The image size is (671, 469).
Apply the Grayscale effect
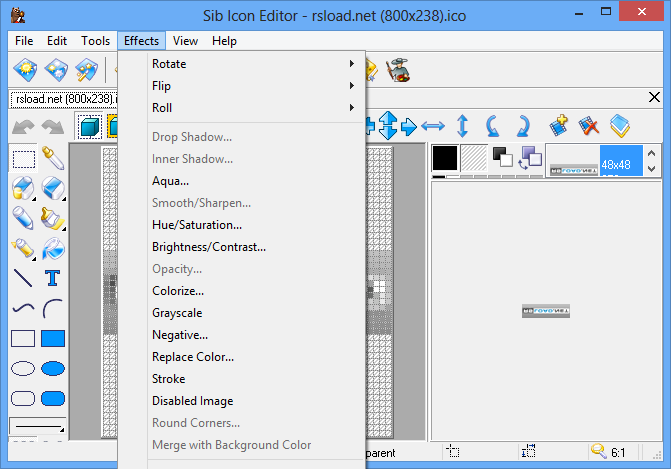point(241,313)
